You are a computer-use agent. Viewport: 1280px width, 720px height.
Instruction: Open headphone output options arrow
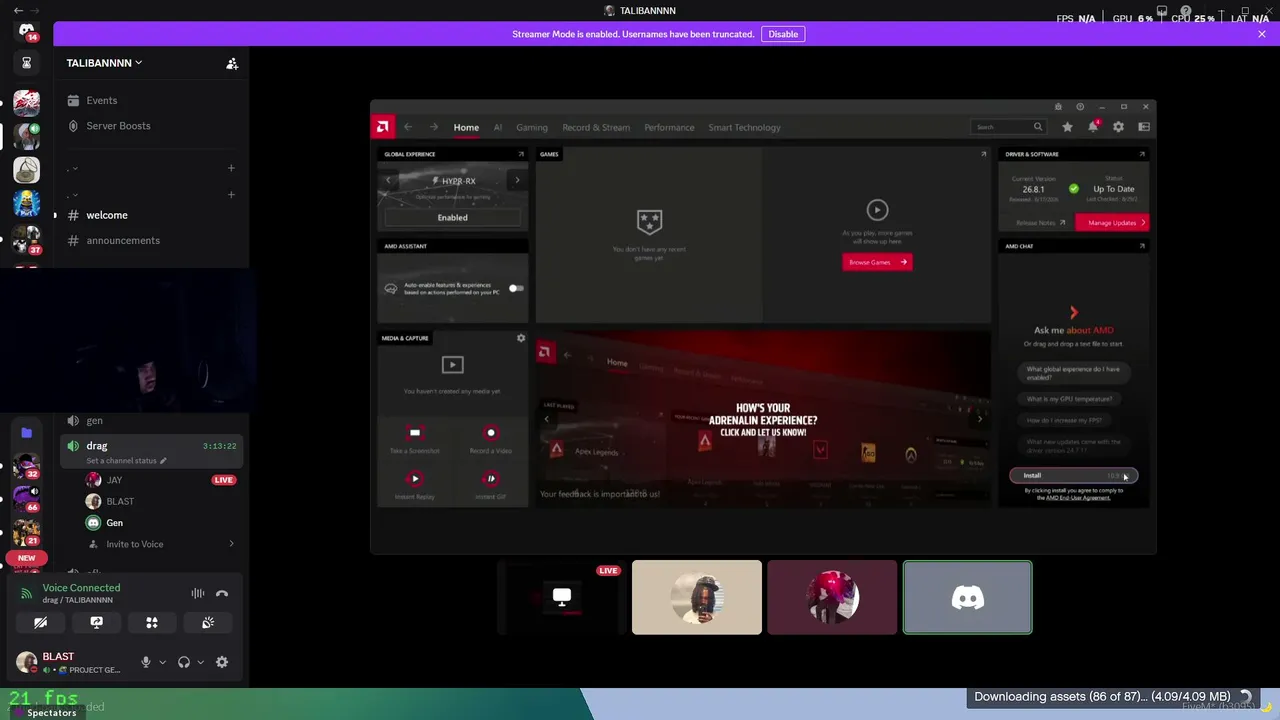(x=200, y=662)
